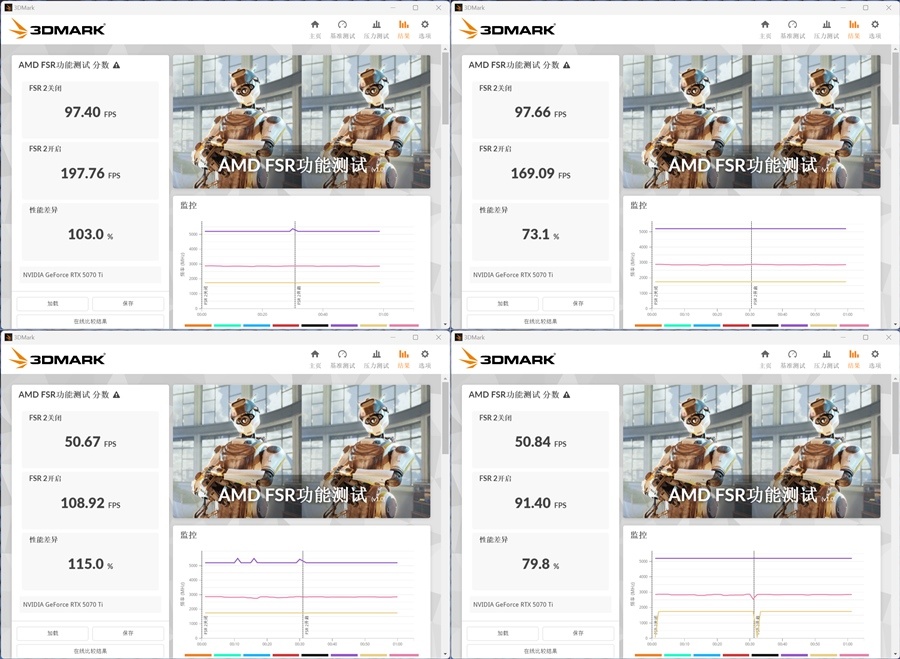Click the AMD FSR preview image in the 97.66 FPS window
The image size is (900, 659).
pyautogui.click(x=751, y=122)
